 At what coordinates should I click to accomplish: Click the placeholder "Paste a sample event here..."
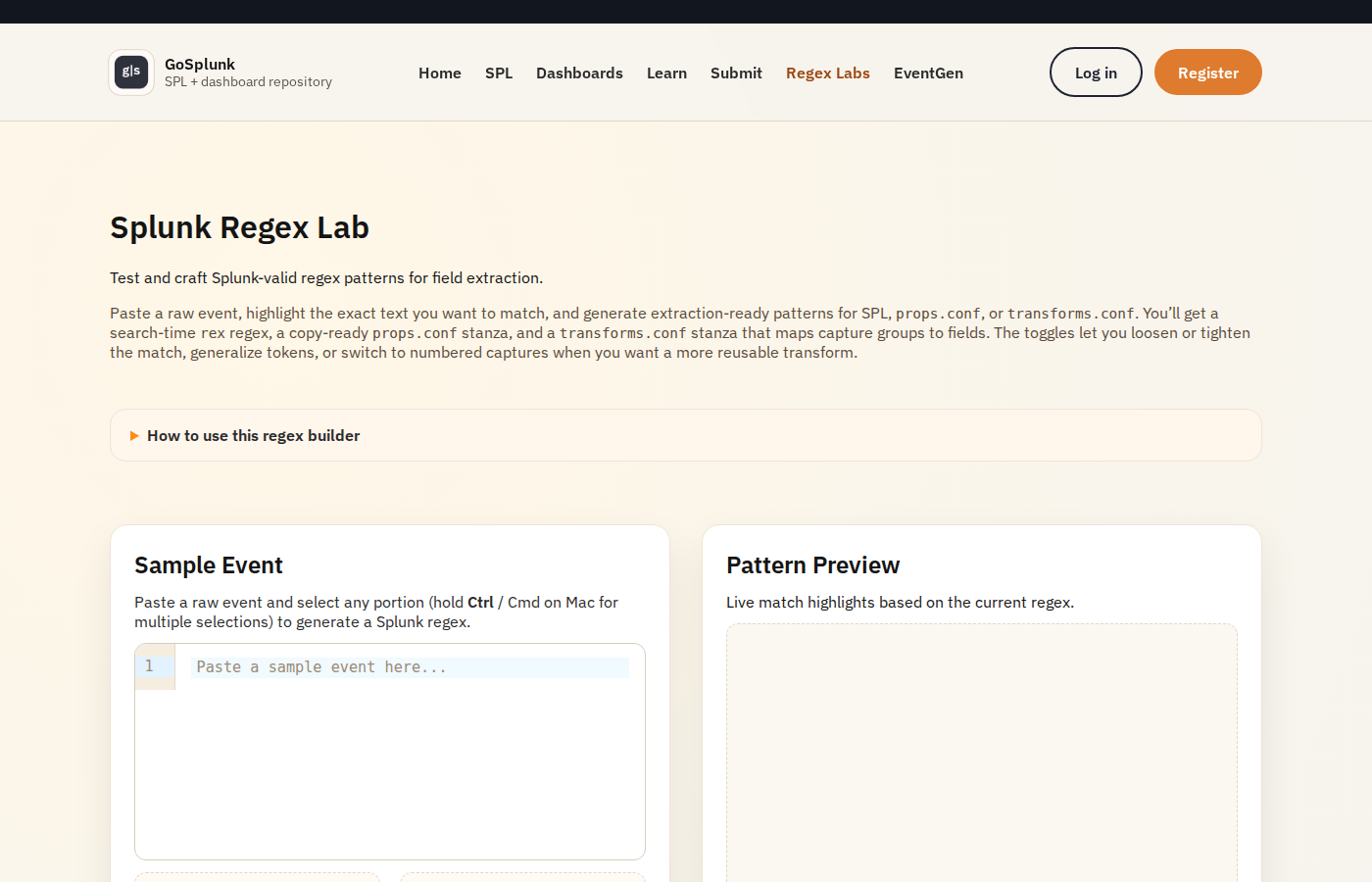pos(319,666)
